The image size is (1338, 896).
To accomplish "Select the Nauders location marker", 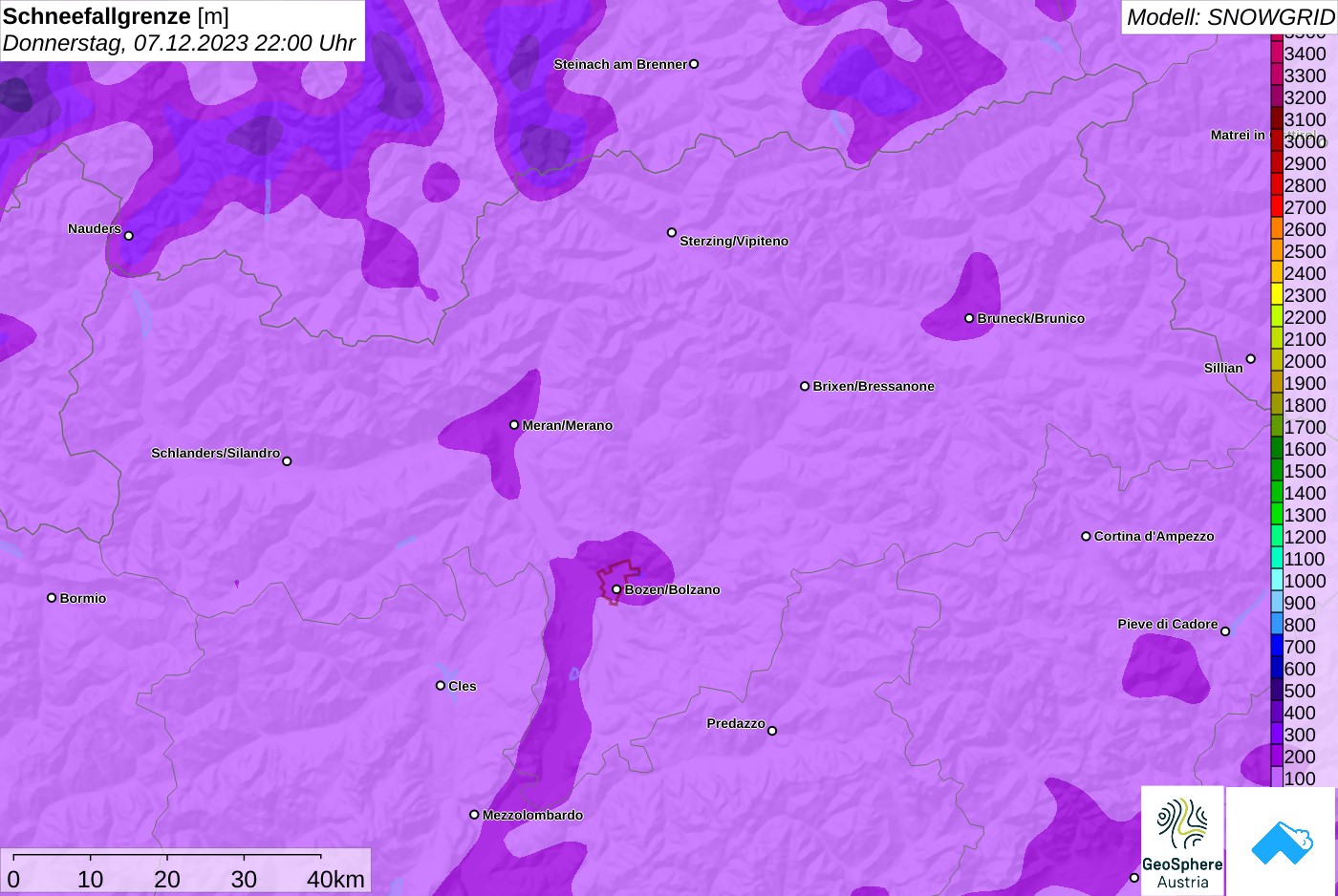I will pos(129,236).
